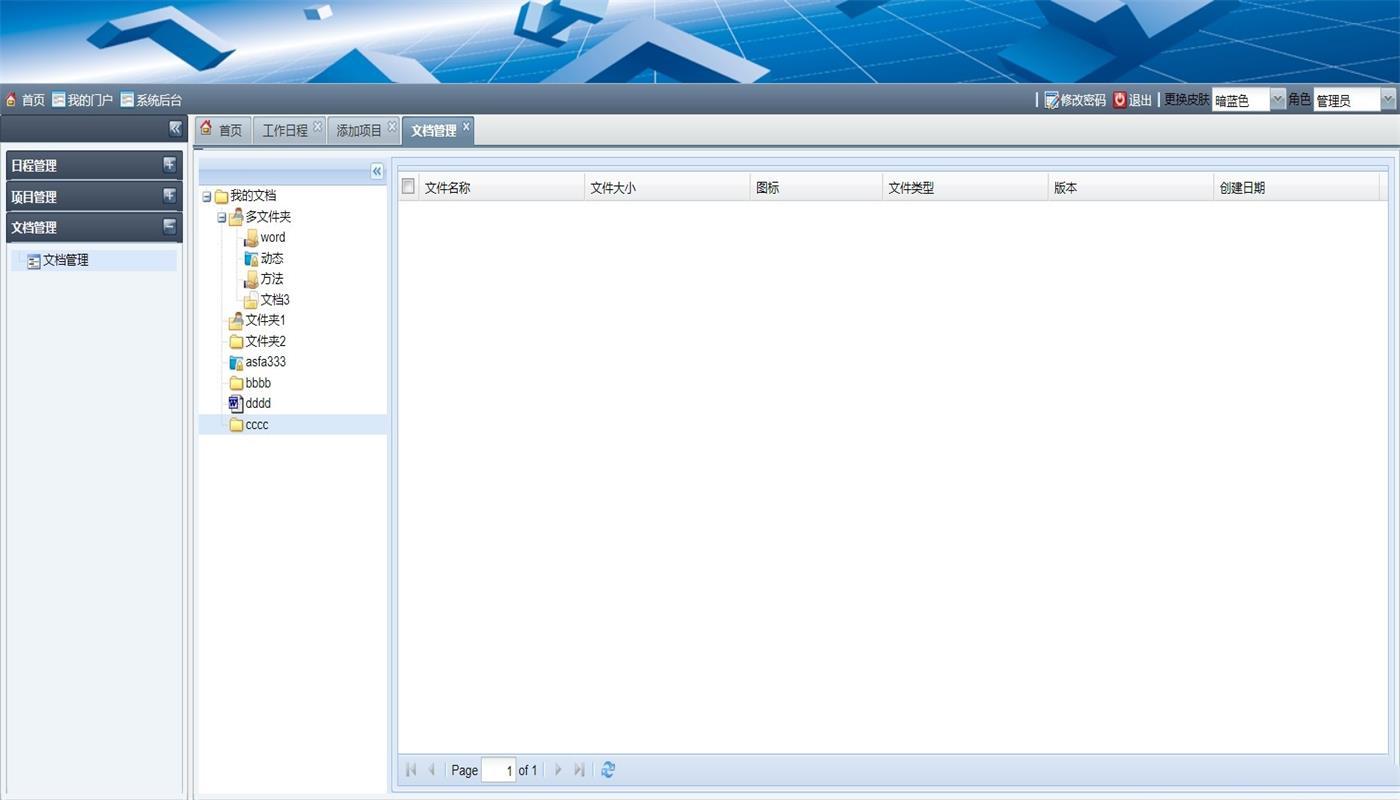Close the 添加项目 tab

[x=392, y=126]
